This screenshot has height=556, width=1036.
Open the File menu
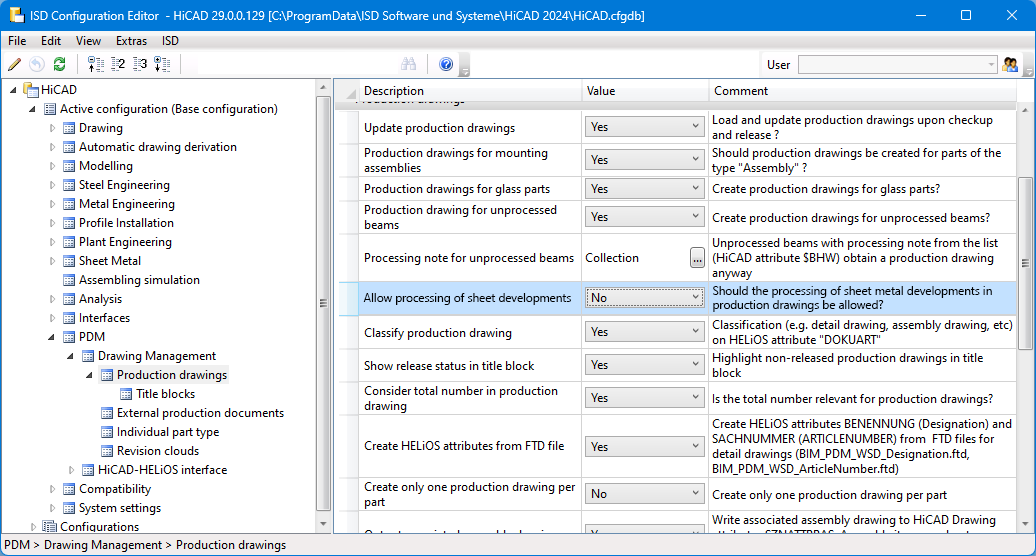[x=17, y=41]
